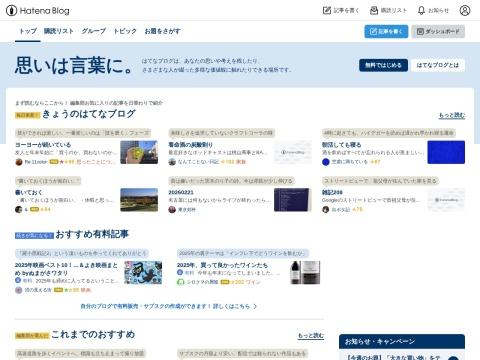Open the movie illustration thumbnail
This screenshot has width=480, height=360.
pyautogui.click(x=143, y=272)
